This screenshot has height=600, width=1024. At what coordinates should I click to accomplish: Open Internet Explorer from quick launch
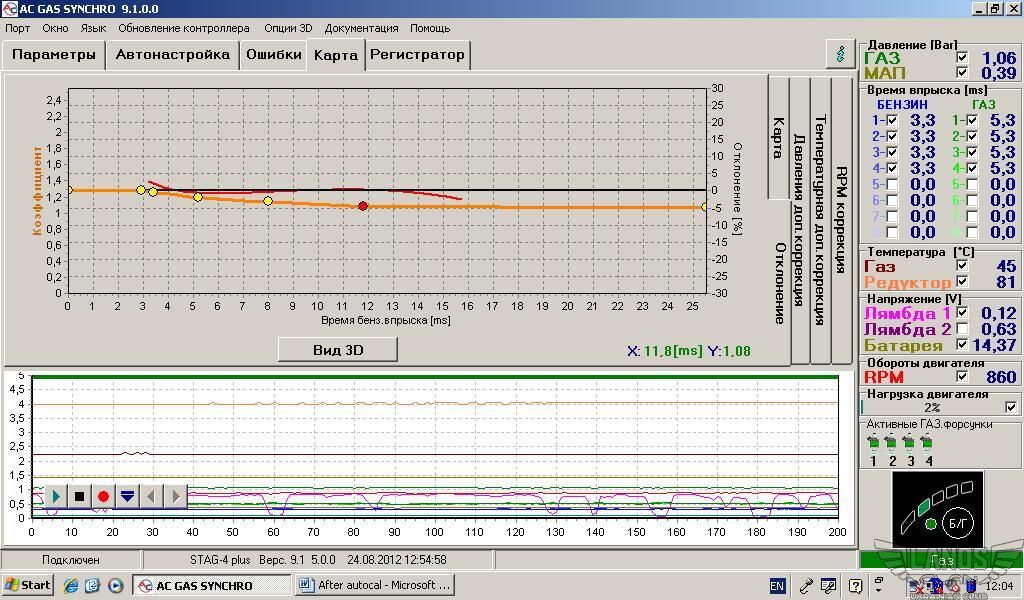[72, 585]
